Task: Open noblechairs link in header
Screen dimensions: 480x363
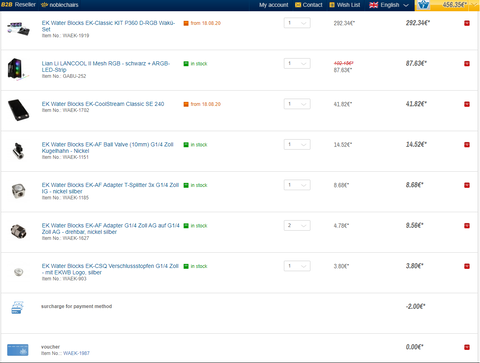Action: click(x=64, y=5)
